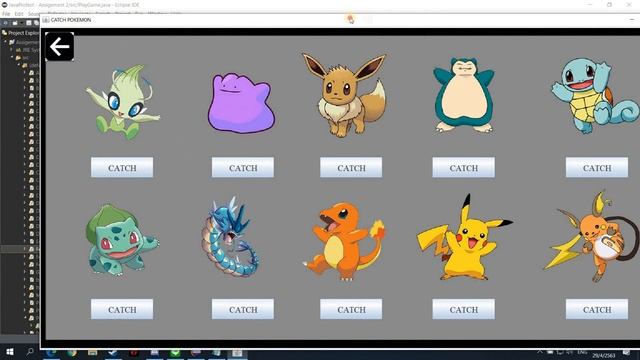
Task: Switch to Project Explorer tab in Eclipse
Action: (x=20, y=33)
